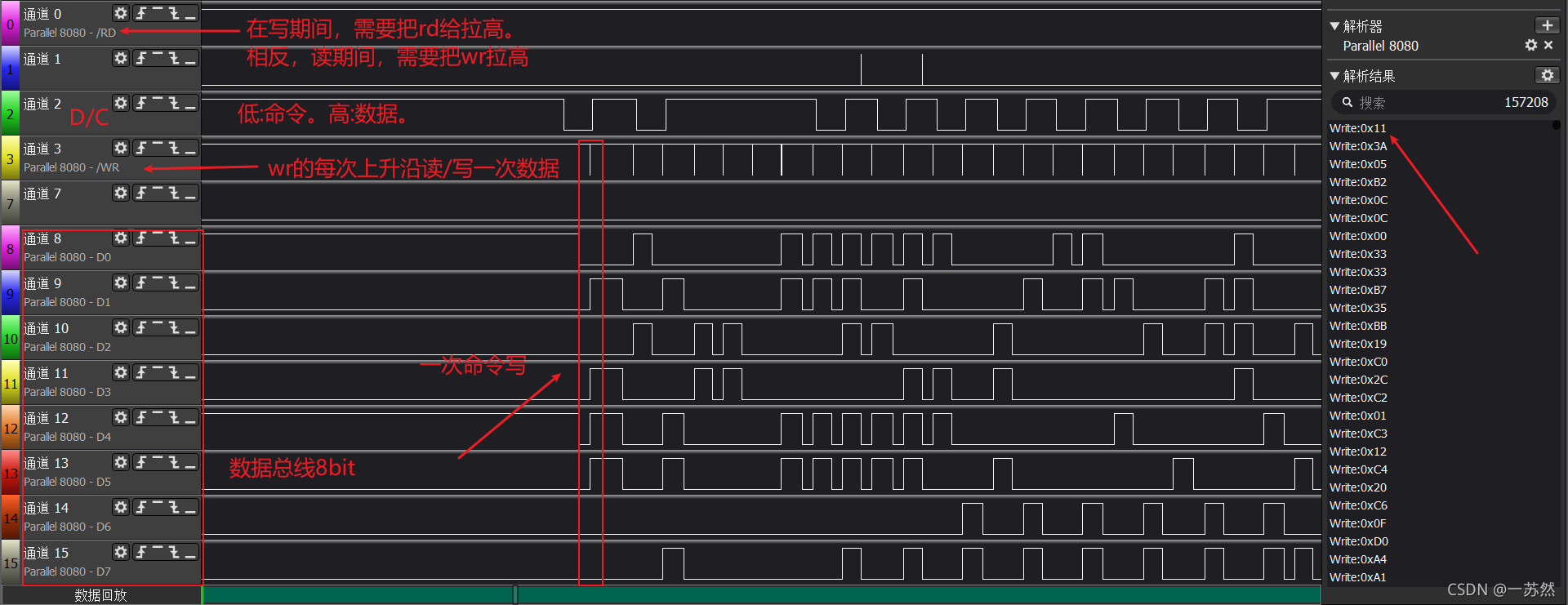
Task: Click the search magnifier icon
Action: 1347,103
